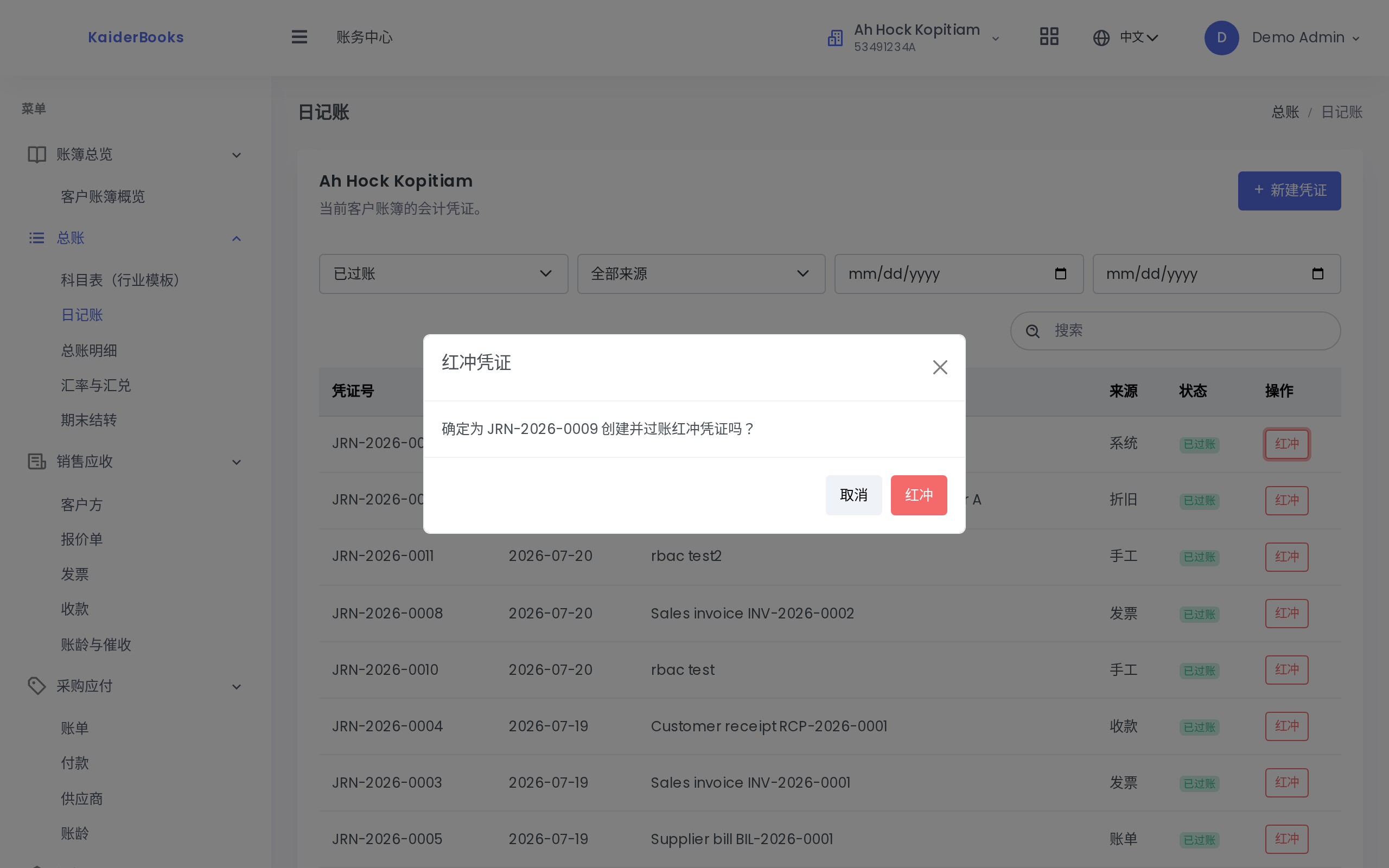Image resolution: width=1389 pixels, height=868 pixels.
Task: Click the KaiderBooks logo
Action: (x=136, y=37)
